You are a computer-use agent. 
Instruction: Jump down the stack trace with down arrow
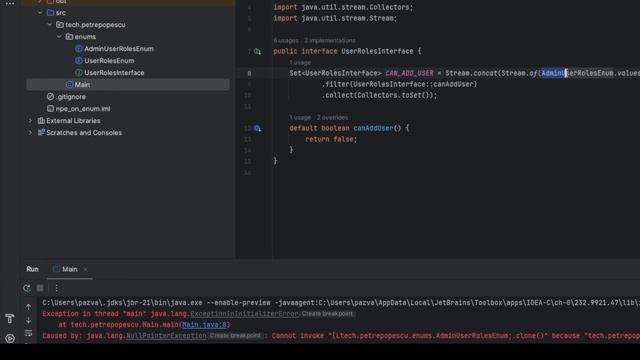(28, 320)
